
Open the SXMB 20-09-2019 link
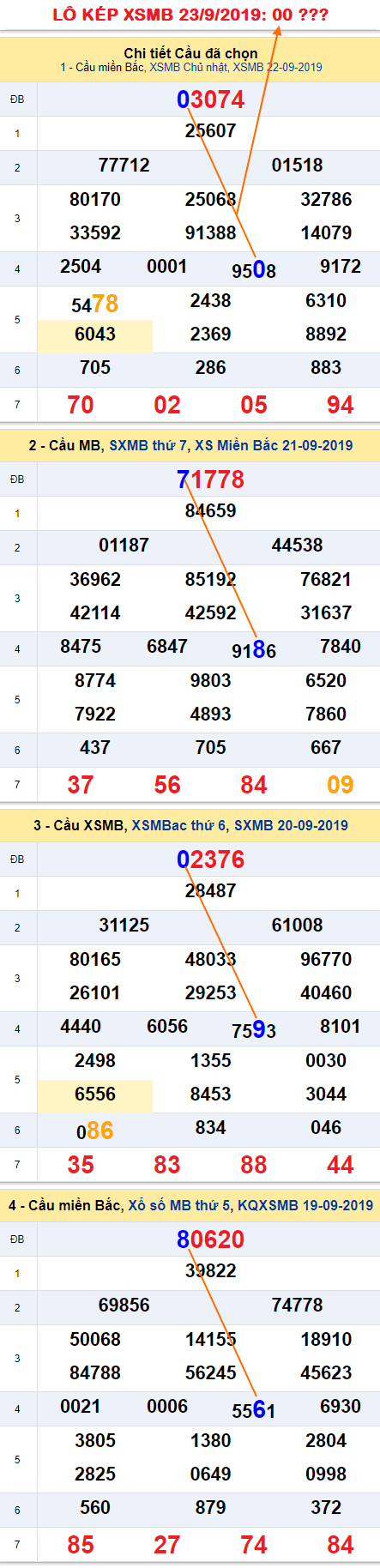click(x=291, y=825)
